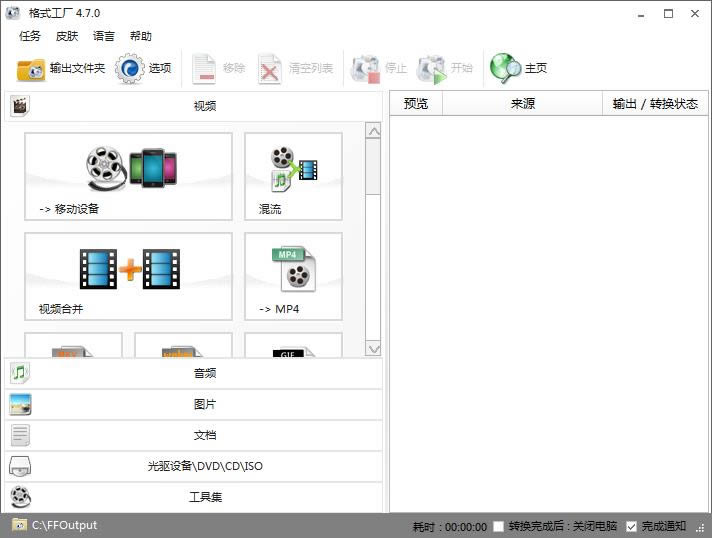Screen dimensions: 712x538
Task: Expand the 文档 document section
Action: [194, 435]
